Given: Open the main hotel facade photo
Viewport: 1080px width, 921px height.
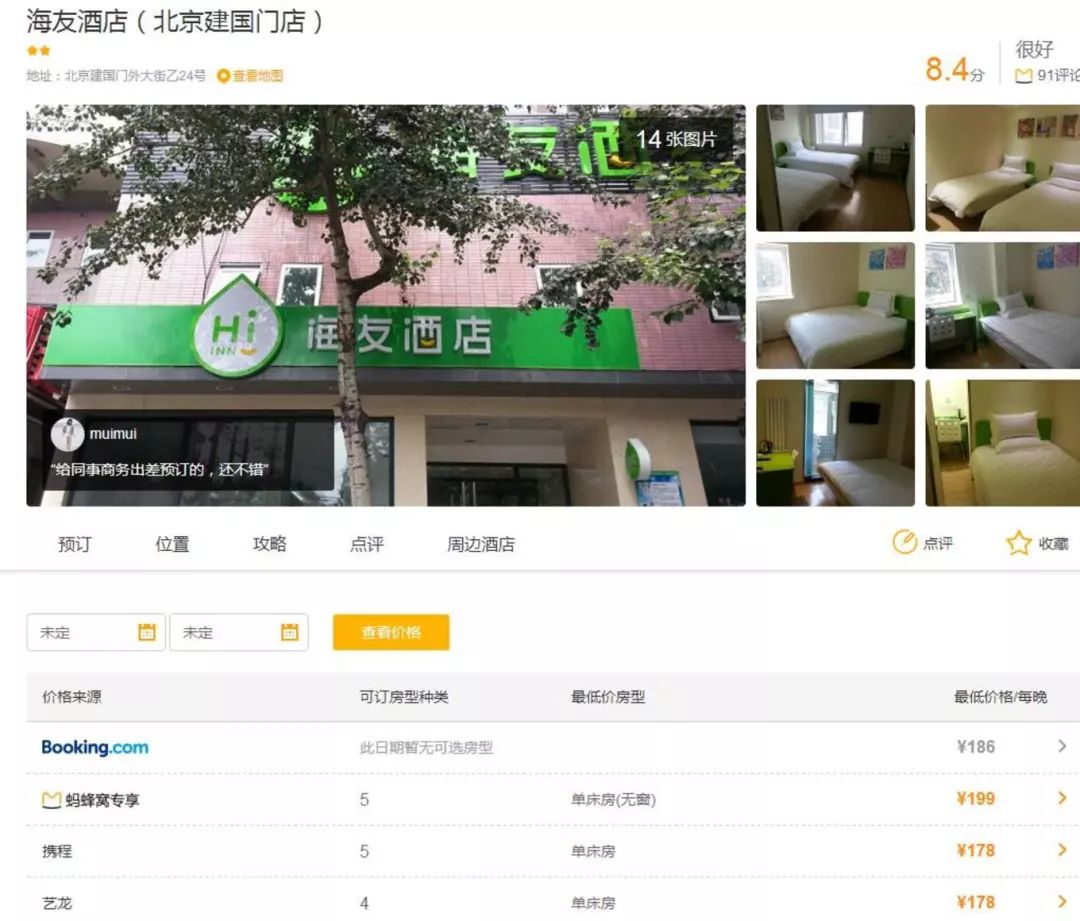Looking at the screenshot, I should [386, 306].
